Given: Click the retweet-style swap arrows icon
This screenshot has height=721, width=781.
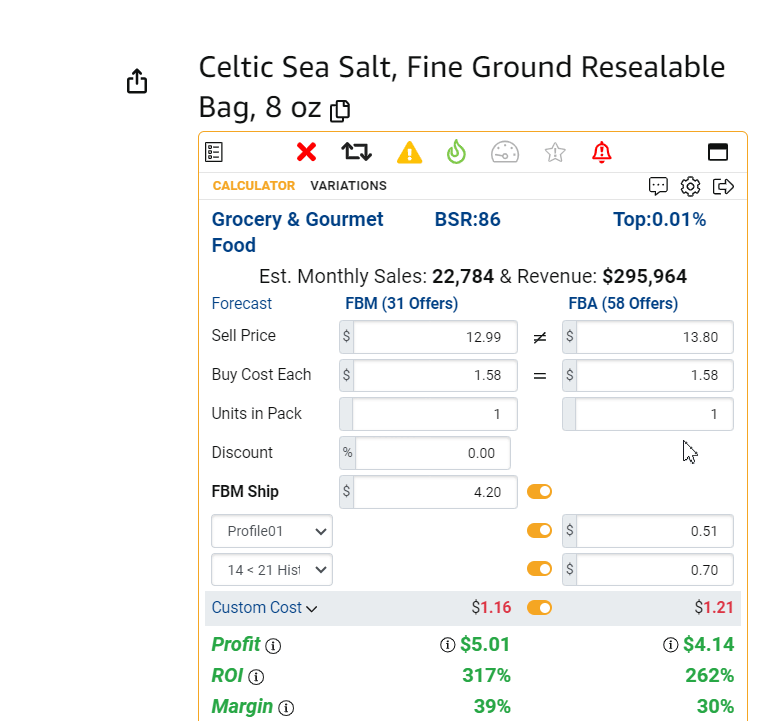Looking at the screenshot, I should (356, 152).
